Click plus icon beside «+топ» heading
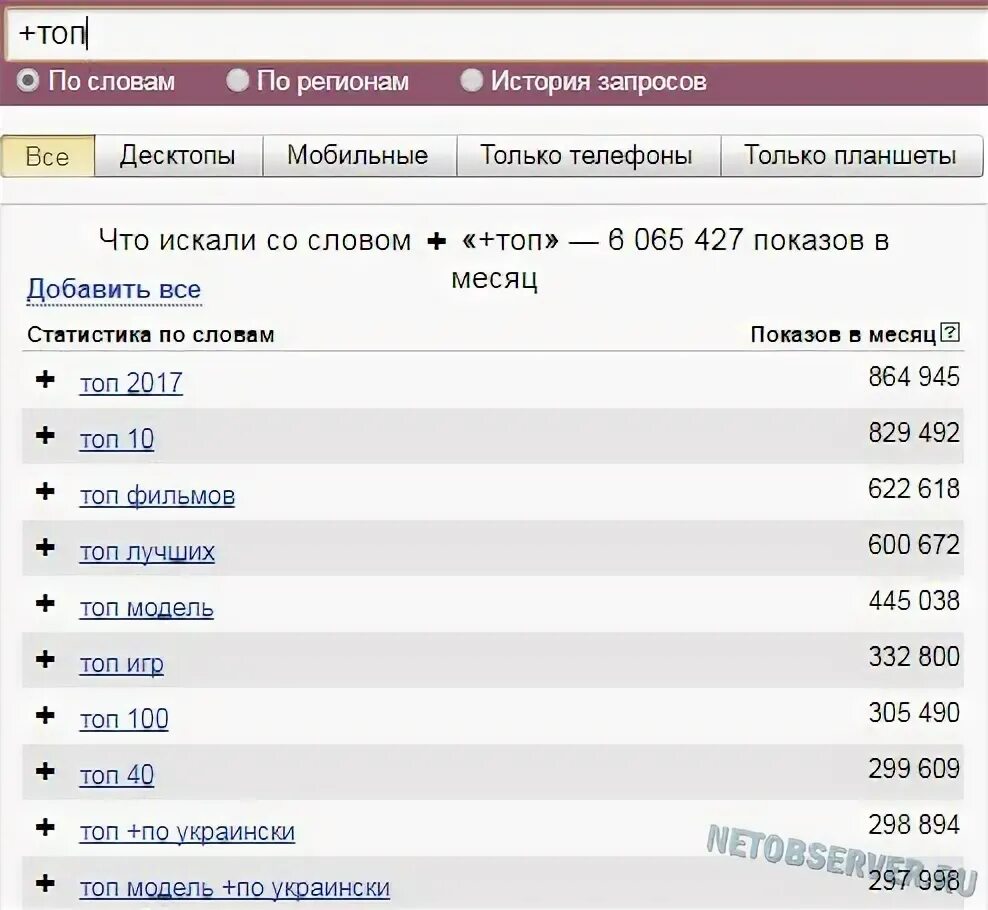 436,241
